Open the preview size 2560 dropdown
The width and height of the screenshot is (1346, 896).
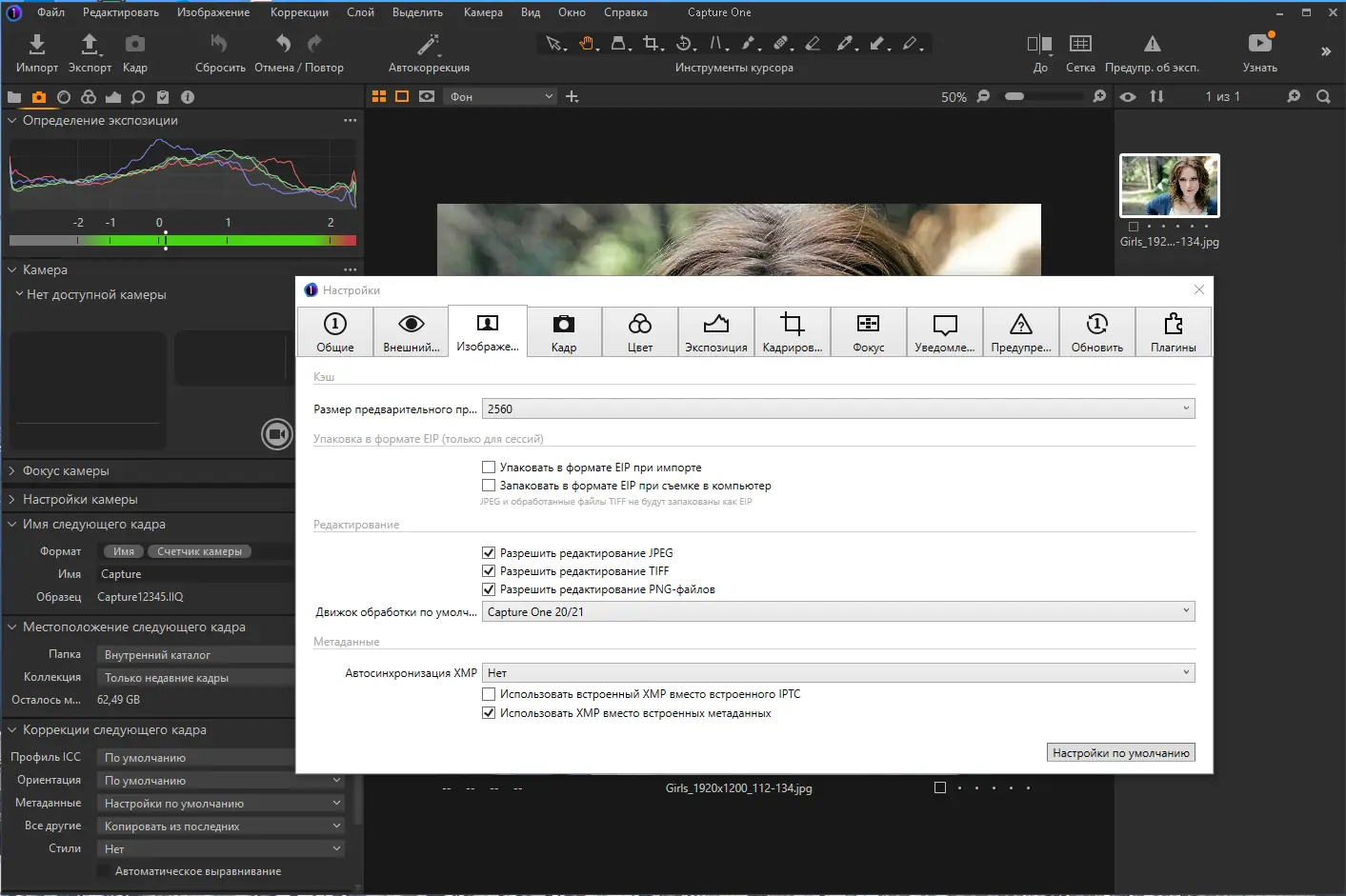click(x=837, y=409)
